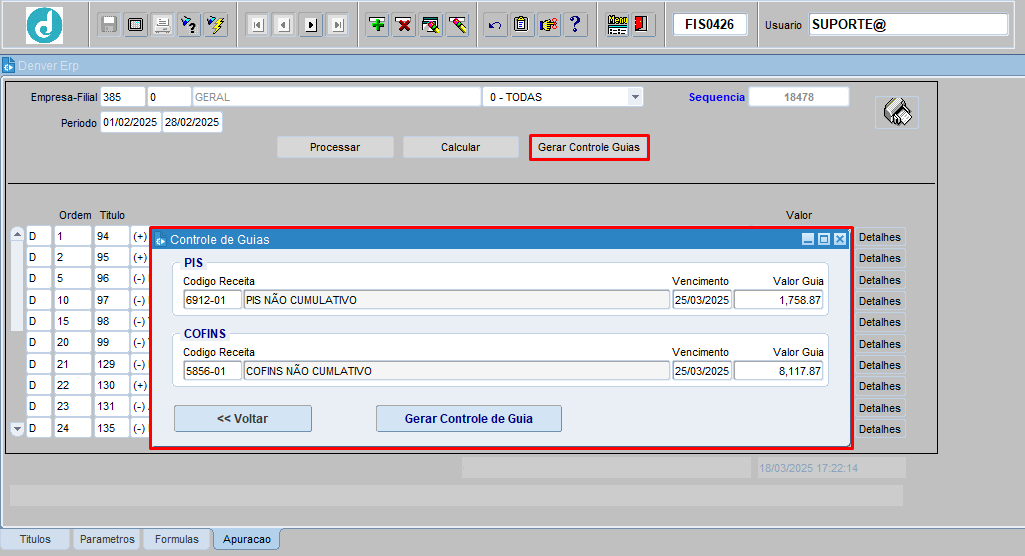Select the Parametros tab
This screenshot has height=556, width=1025.
(x=107, y=539)
